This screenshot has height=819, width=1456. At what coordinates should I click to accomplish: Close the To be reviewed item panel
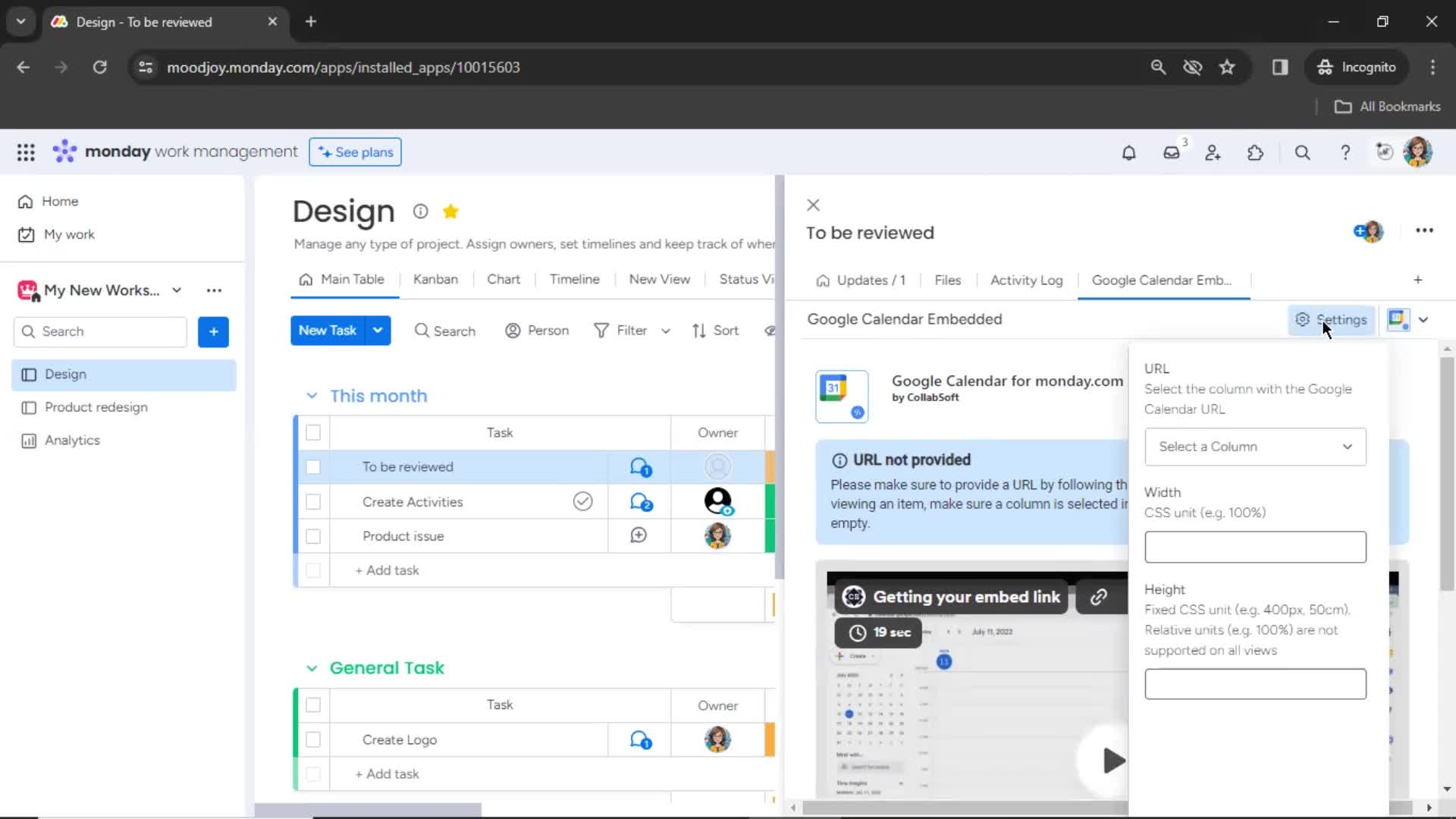pyautogui.click(x=813, y=205)
